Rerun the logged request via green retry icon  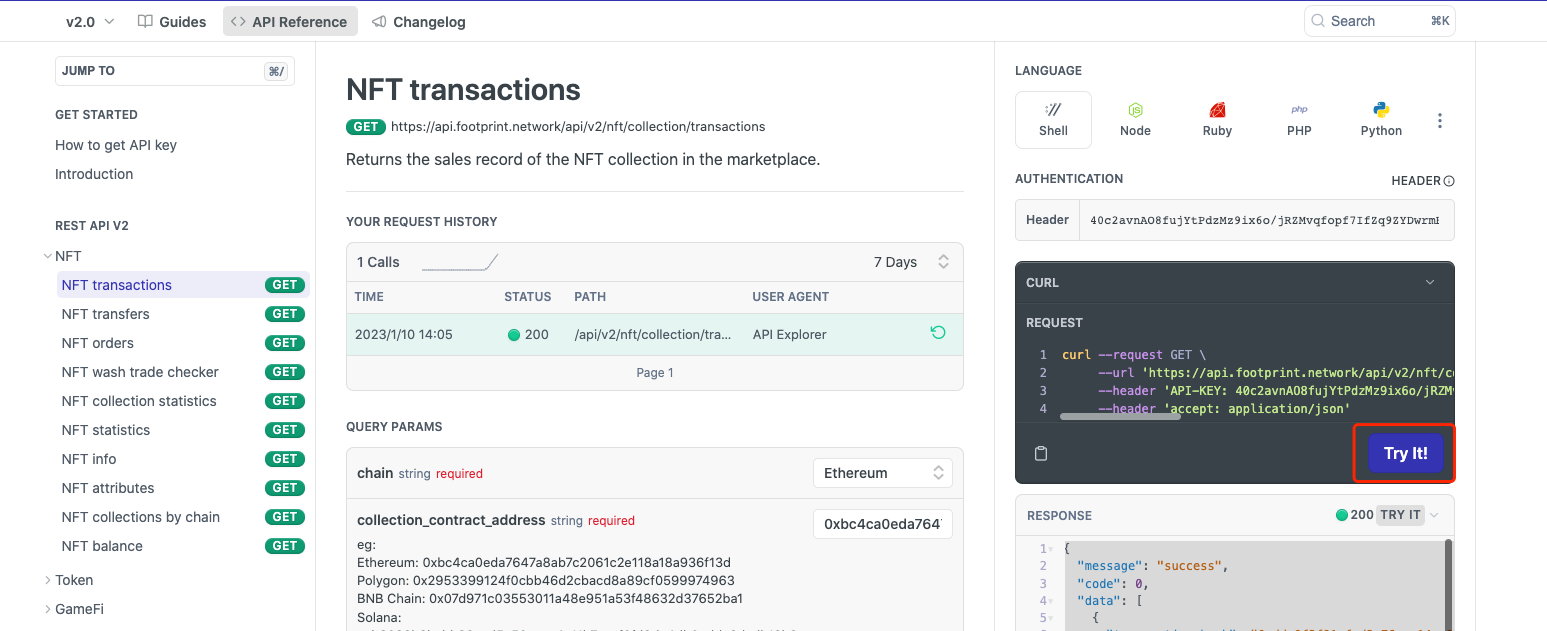[x=937, y=333]
